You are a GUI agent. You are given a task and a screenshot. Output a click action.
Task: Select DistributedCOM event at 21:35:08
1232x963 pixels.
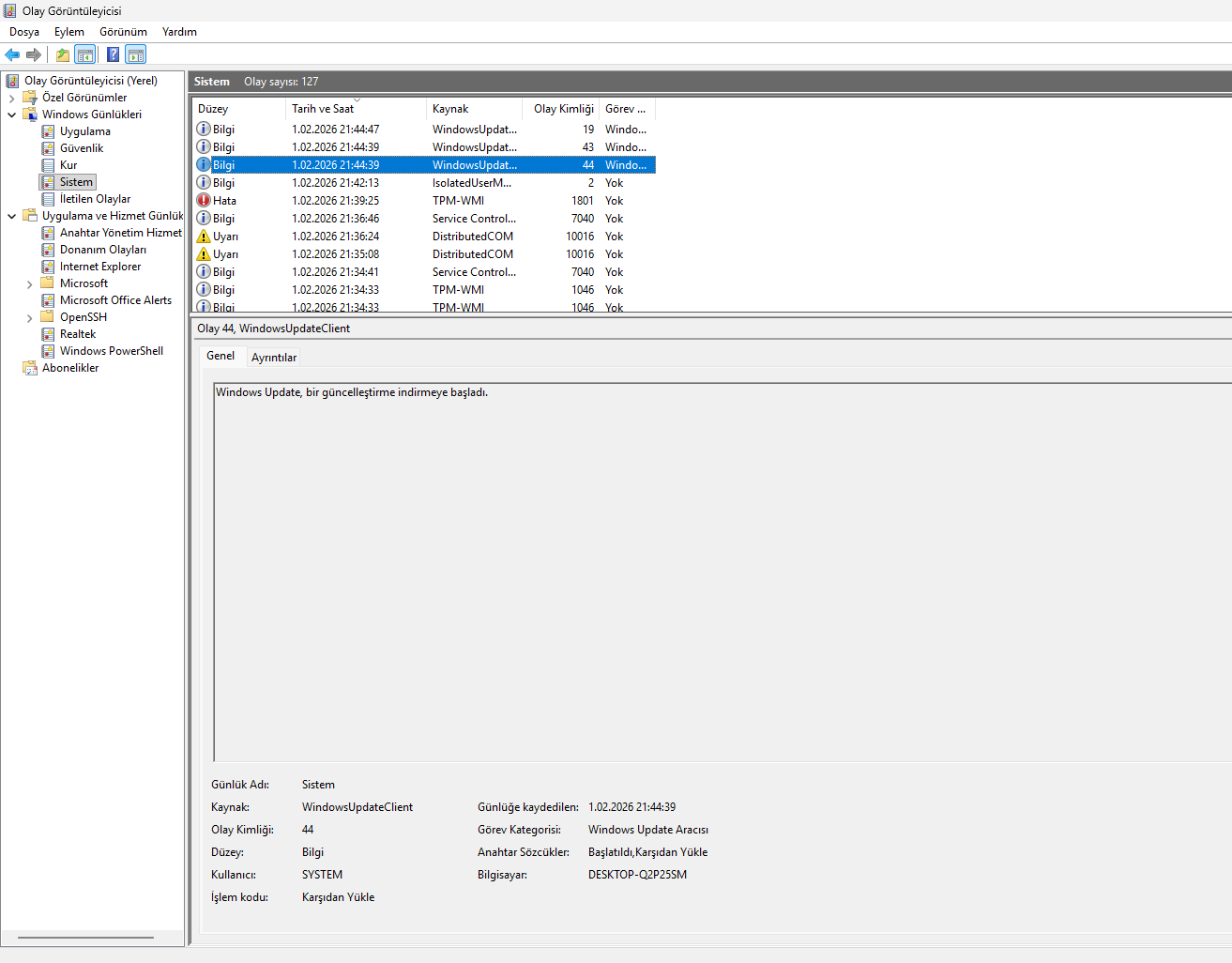tap(424, 253)
